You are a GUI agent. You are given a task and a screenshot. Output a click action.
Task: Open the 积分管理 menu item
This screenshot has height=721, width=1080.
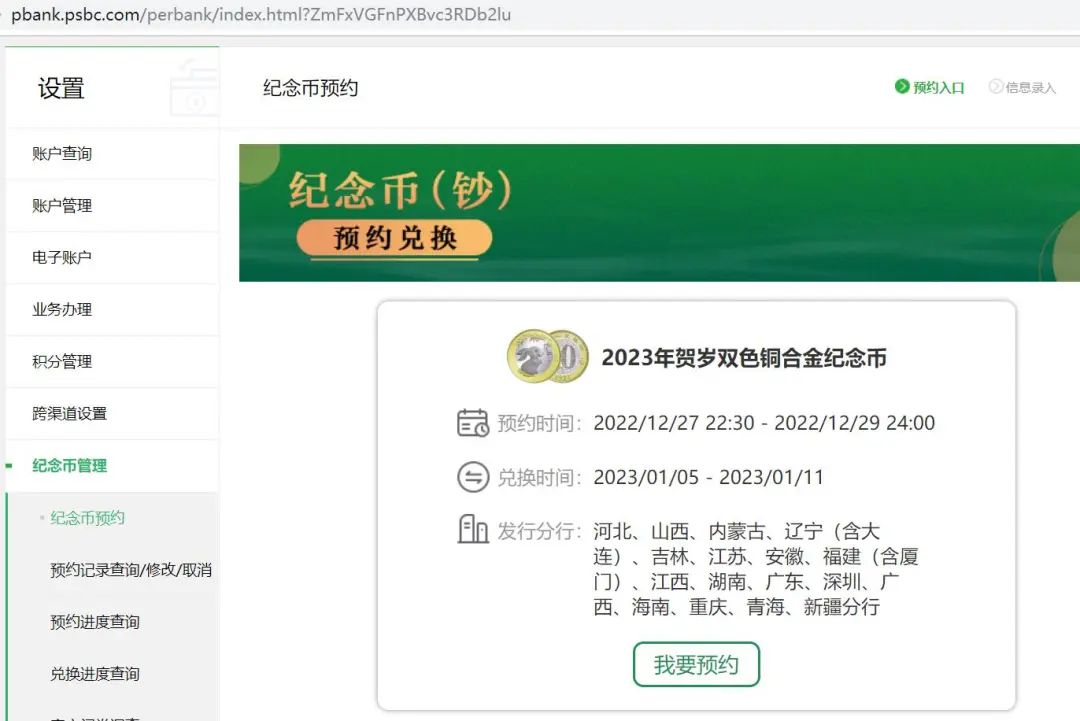(x=62, y=361)
